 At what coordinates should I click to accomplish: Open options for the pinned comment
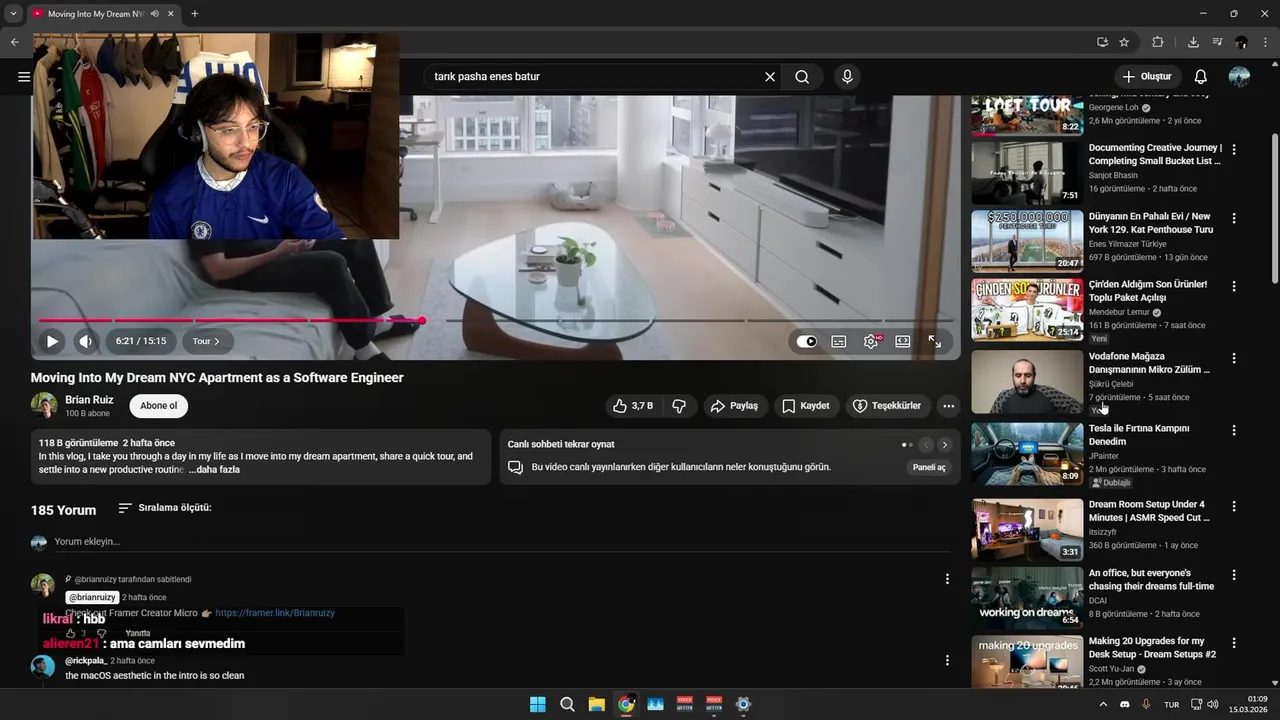[x=947, y=579]
